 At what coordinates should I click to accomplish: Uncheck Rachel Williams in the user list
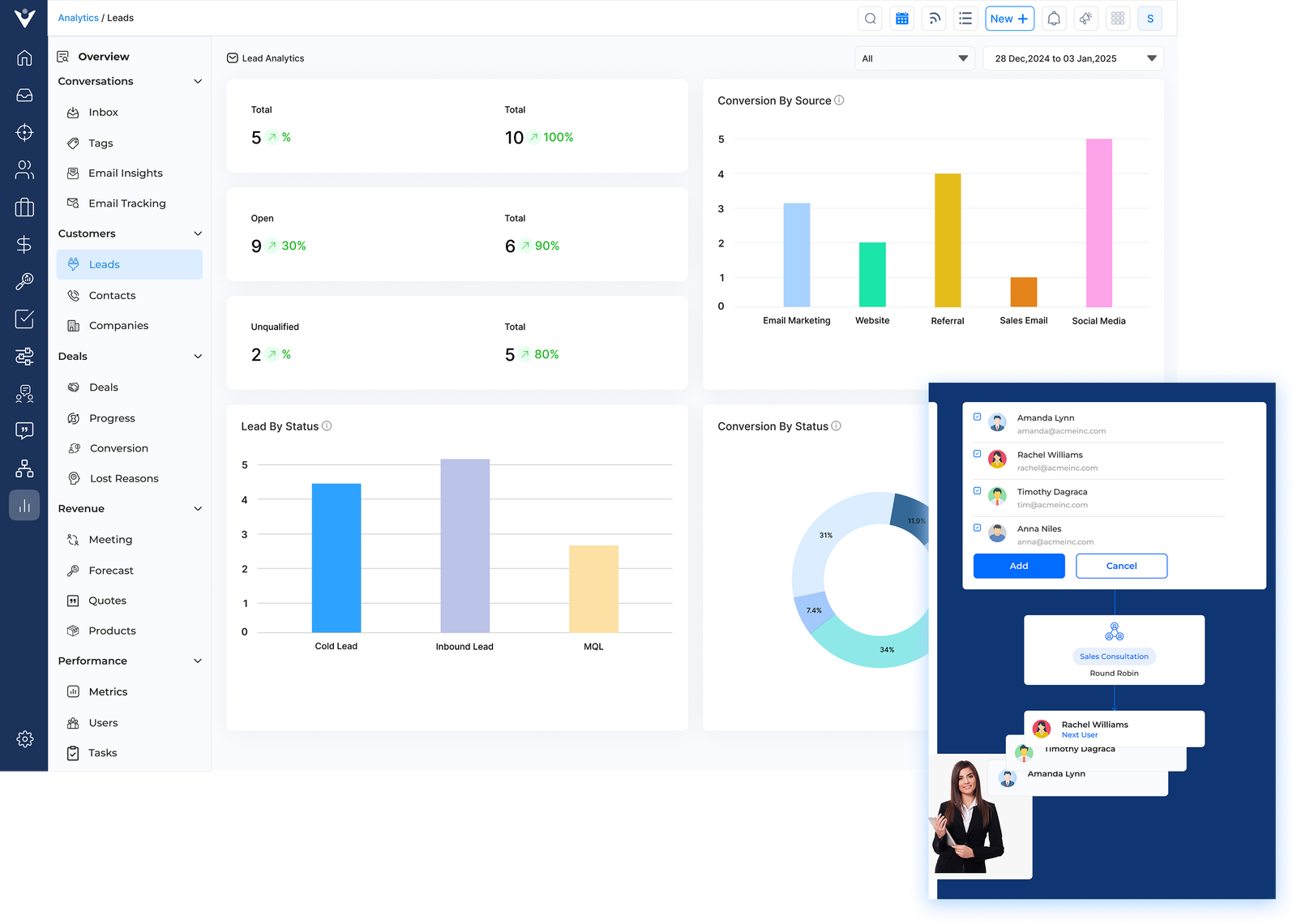[977, 452]
